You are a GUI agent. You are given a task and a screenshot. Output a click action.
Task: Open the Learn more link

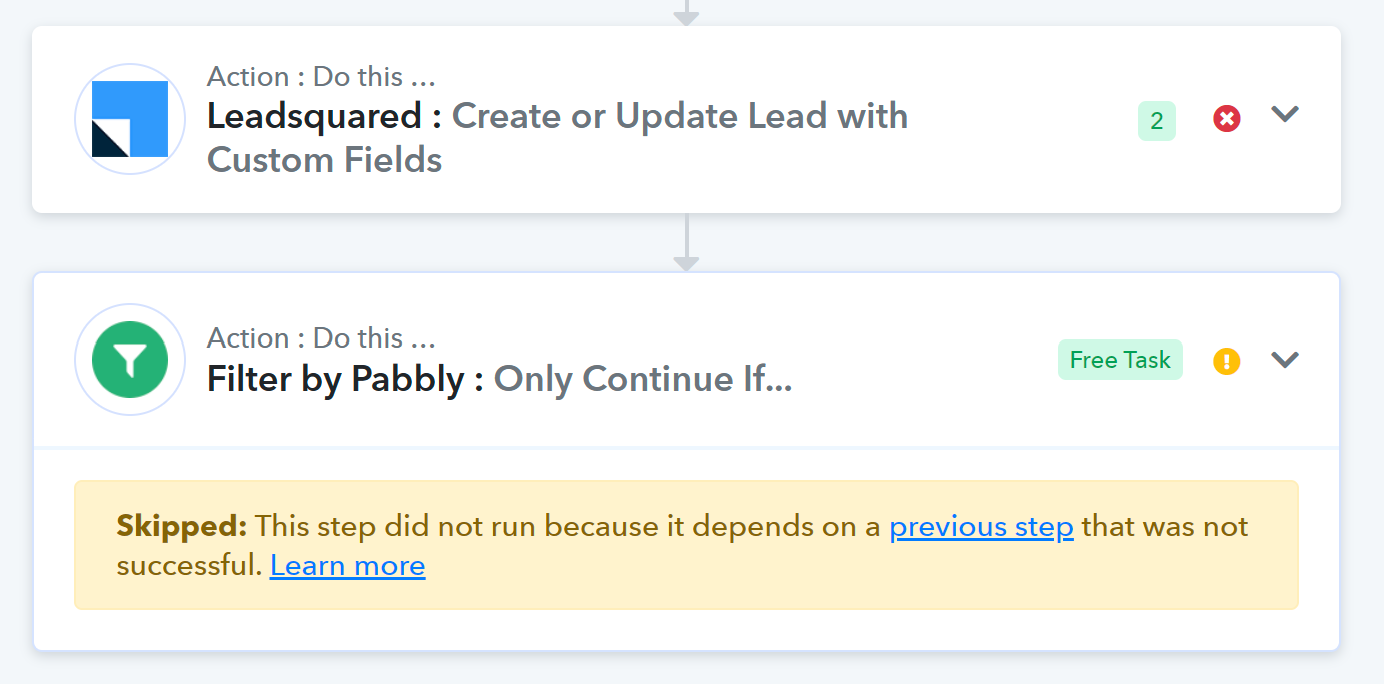click(348, 566)
